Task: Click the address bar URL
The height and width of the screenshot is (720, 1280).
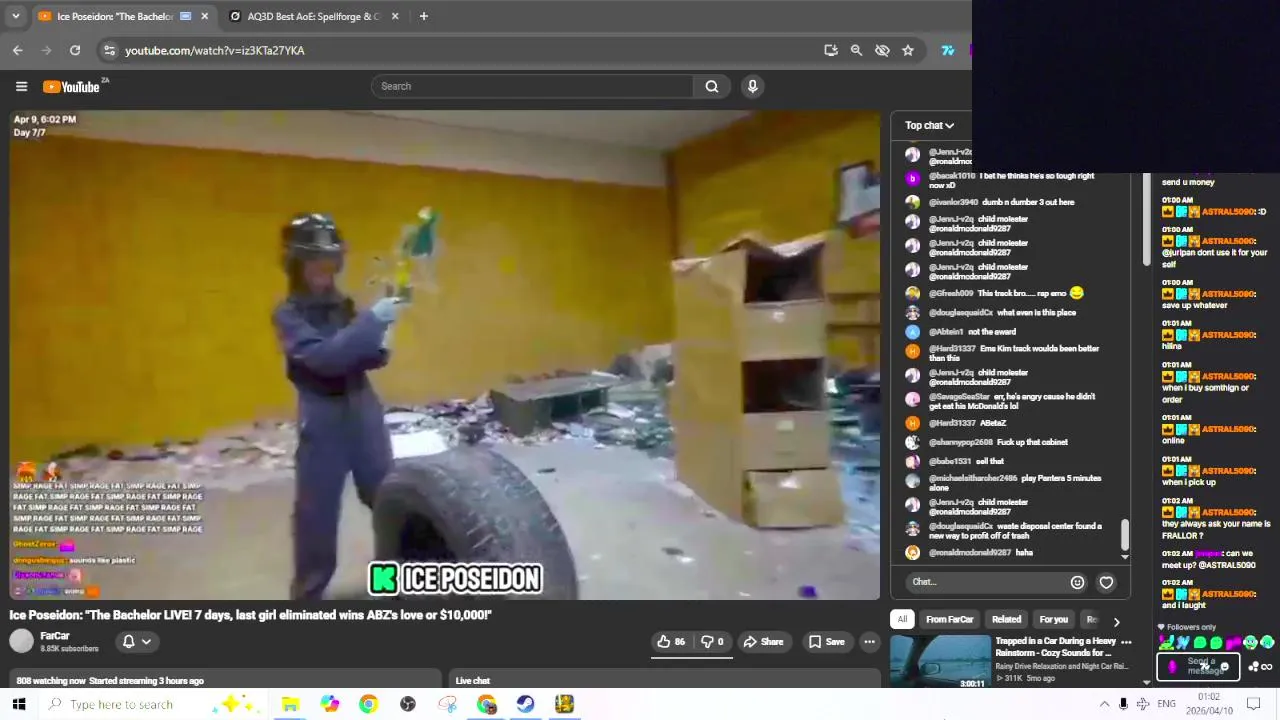Action: pos(215,50)
